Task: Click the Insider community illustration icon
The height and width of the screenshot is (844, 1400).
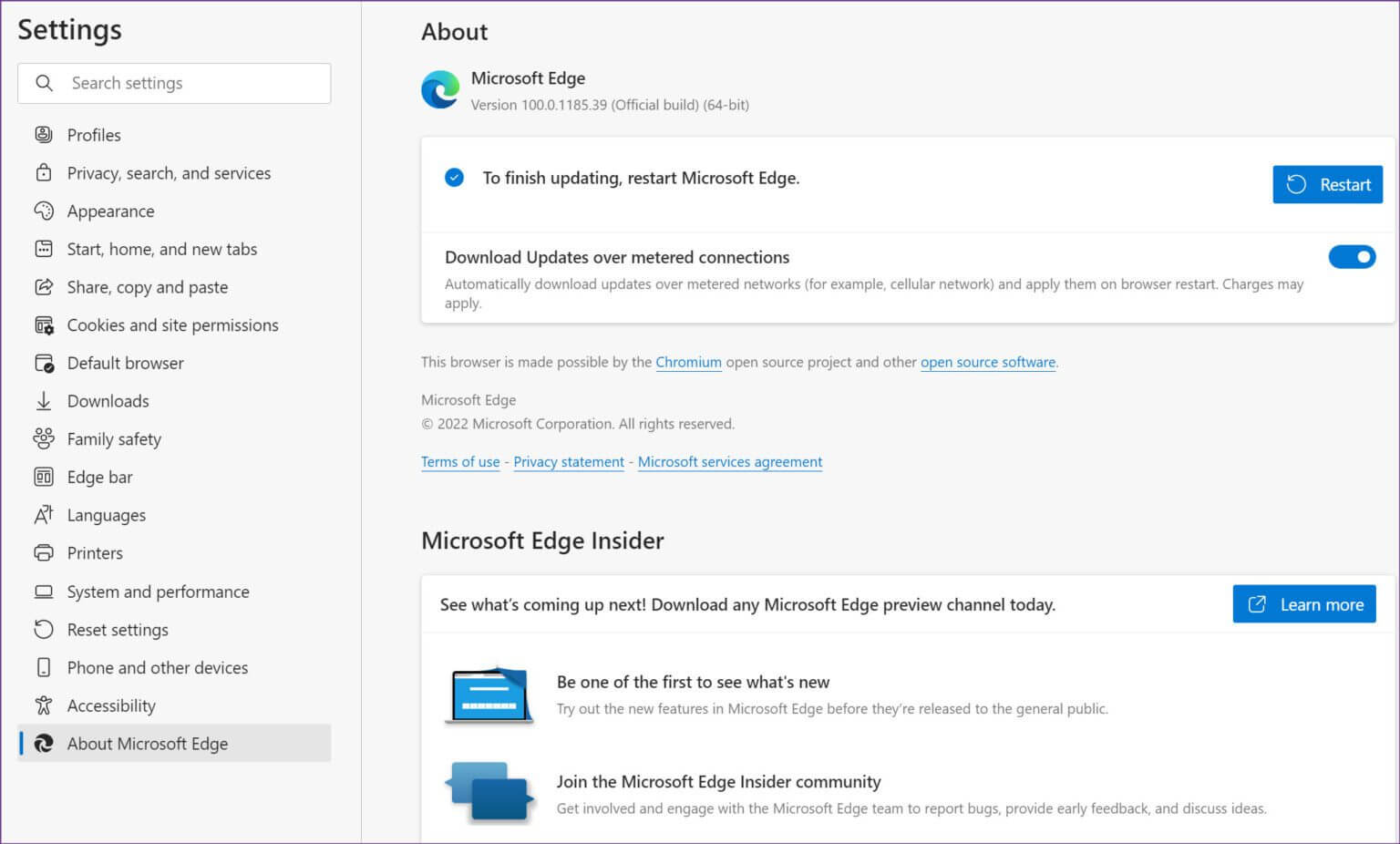Action: point(489,792)
